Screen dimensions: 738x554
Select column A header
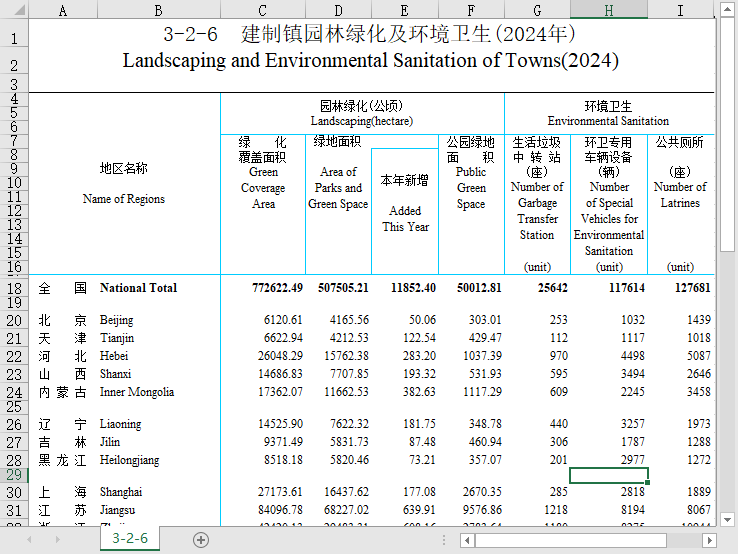pos(63,9)
